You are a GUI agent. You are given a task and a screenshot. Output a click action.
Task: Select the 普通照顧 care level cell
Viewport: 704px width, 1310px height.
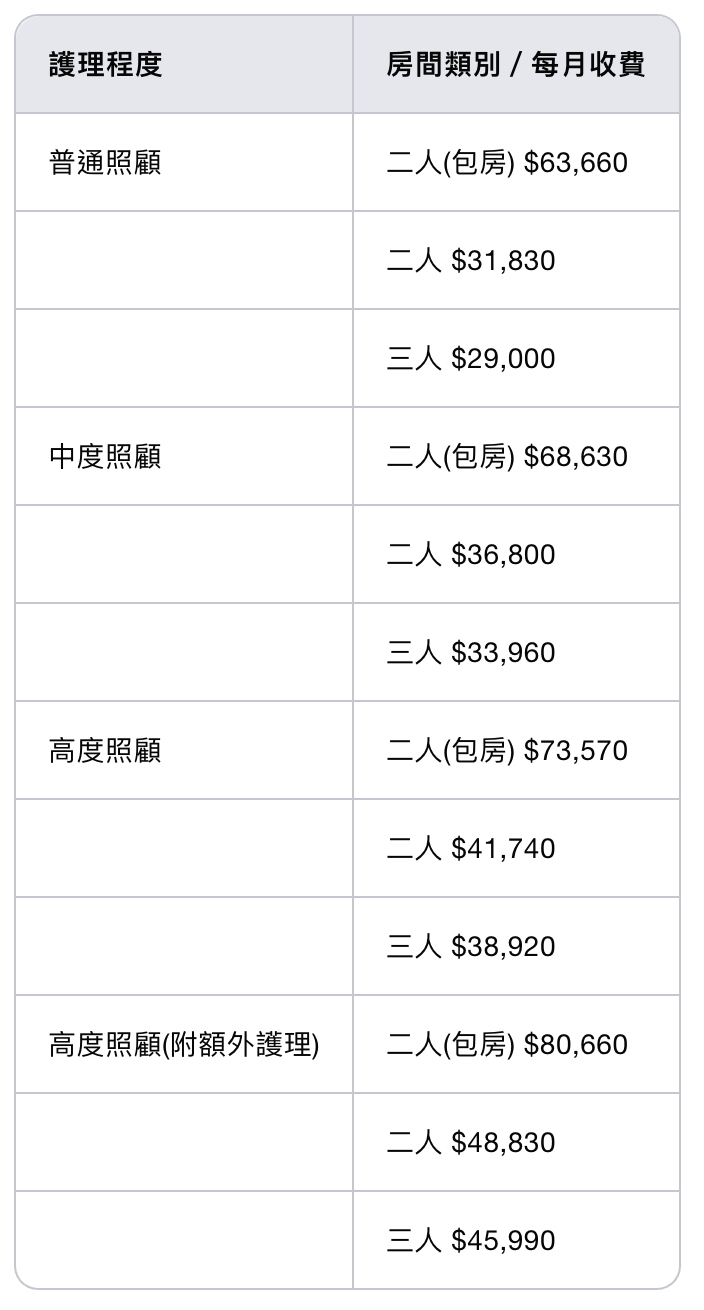(x=105, y=163)
